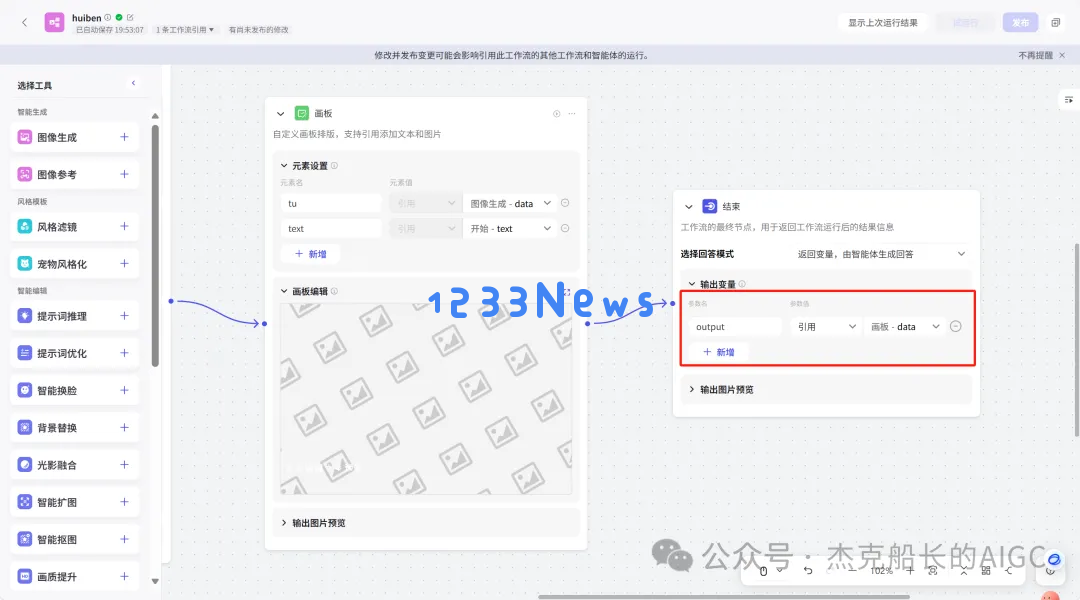Viewport: 1080px width, 600px height.
Task: Add 智能扩图 node with plus
Action: (x=125, y=501)
